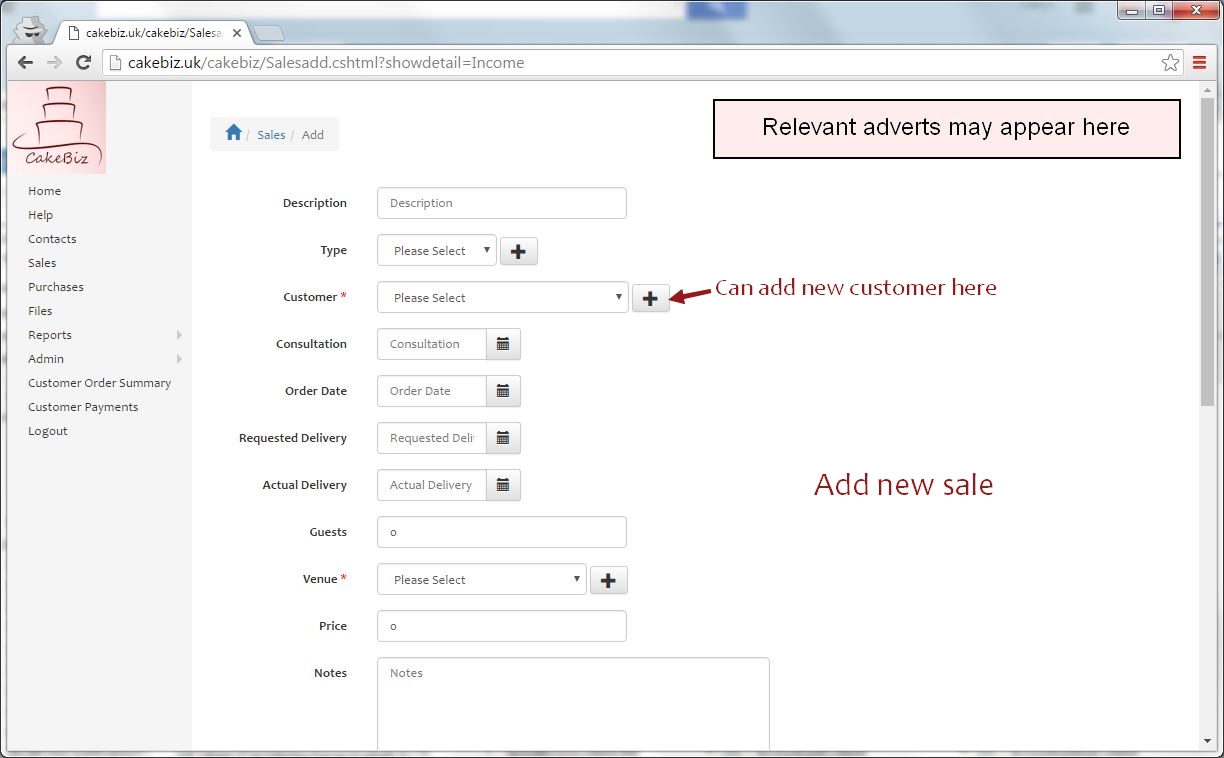Image resolution: width=1224 pixels, height=758 pixels.
Task: Click the Description text field
Action: (501, 203)
